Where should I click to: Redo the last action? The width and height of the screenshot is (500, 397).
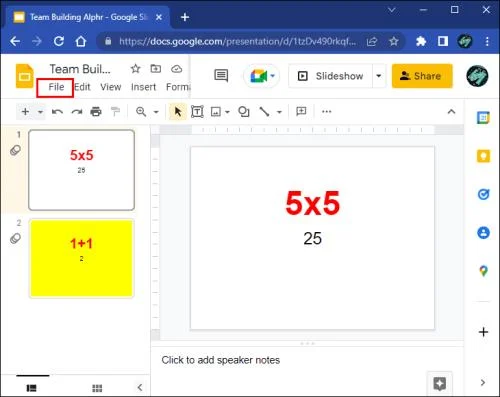pyautogui.click(x=77, y=112)
